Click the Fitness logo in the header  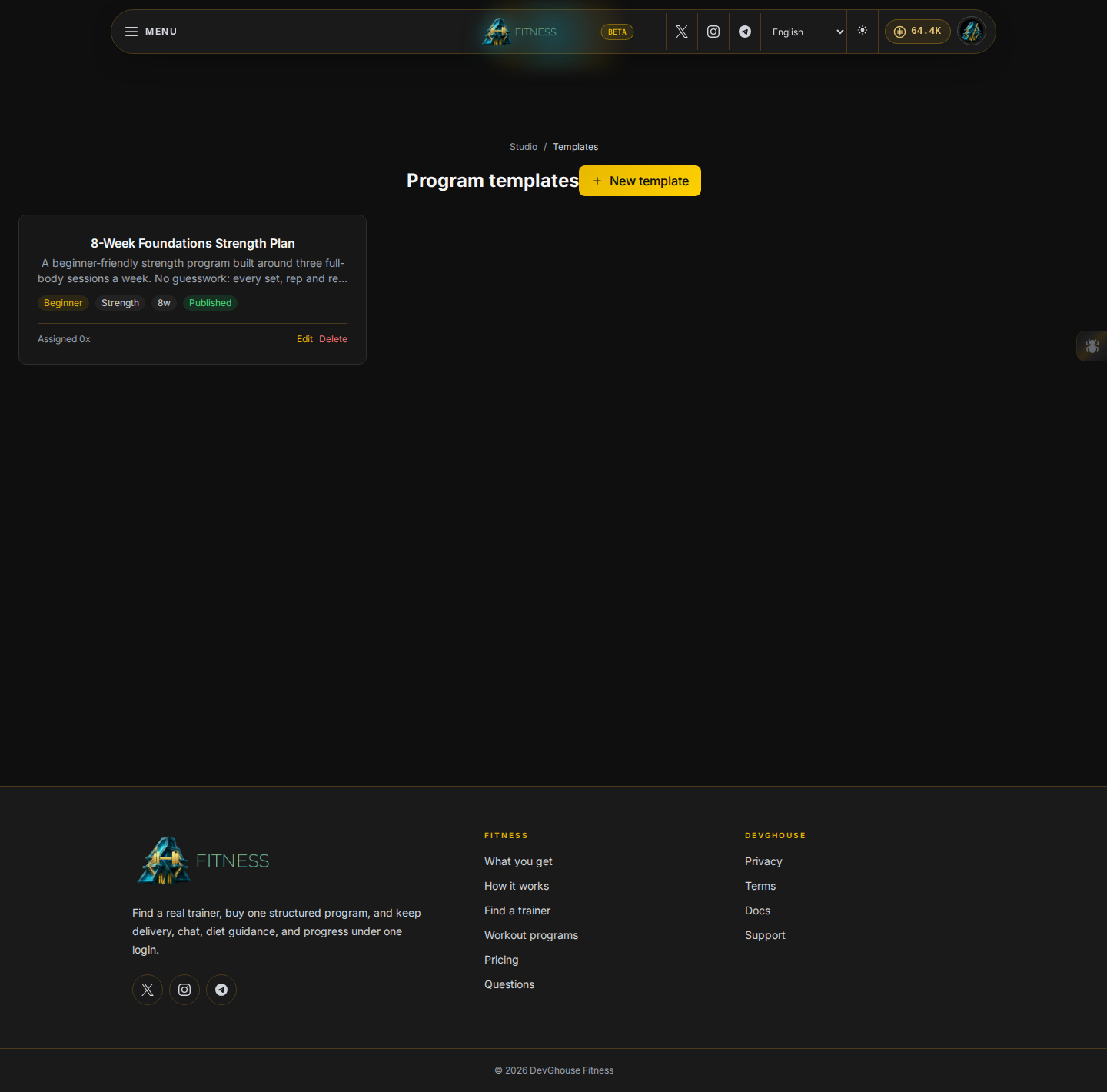click(520, 32)
